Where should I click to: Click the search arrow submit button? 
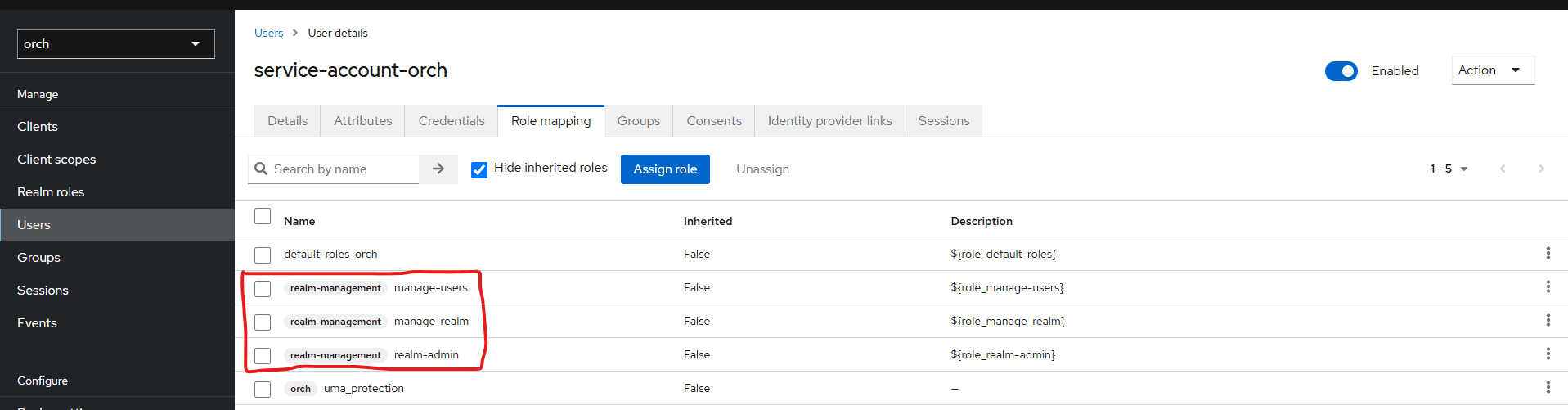(438, 169)
